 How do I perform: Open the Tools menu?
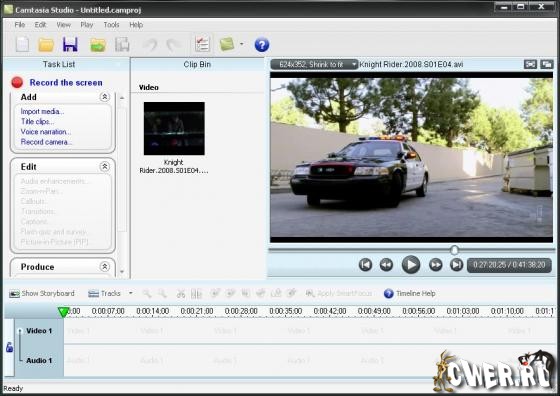111,25
